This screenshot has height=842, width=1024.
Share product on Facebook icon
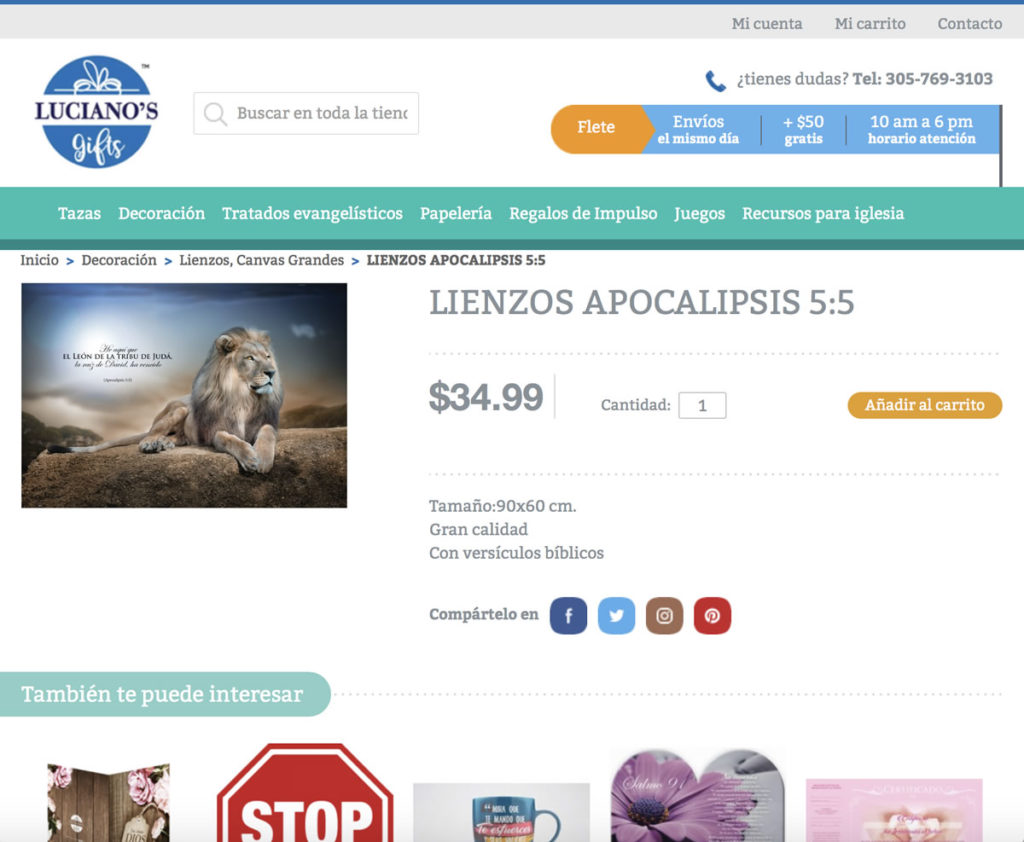pyautogui.click(x=568, y=615)
